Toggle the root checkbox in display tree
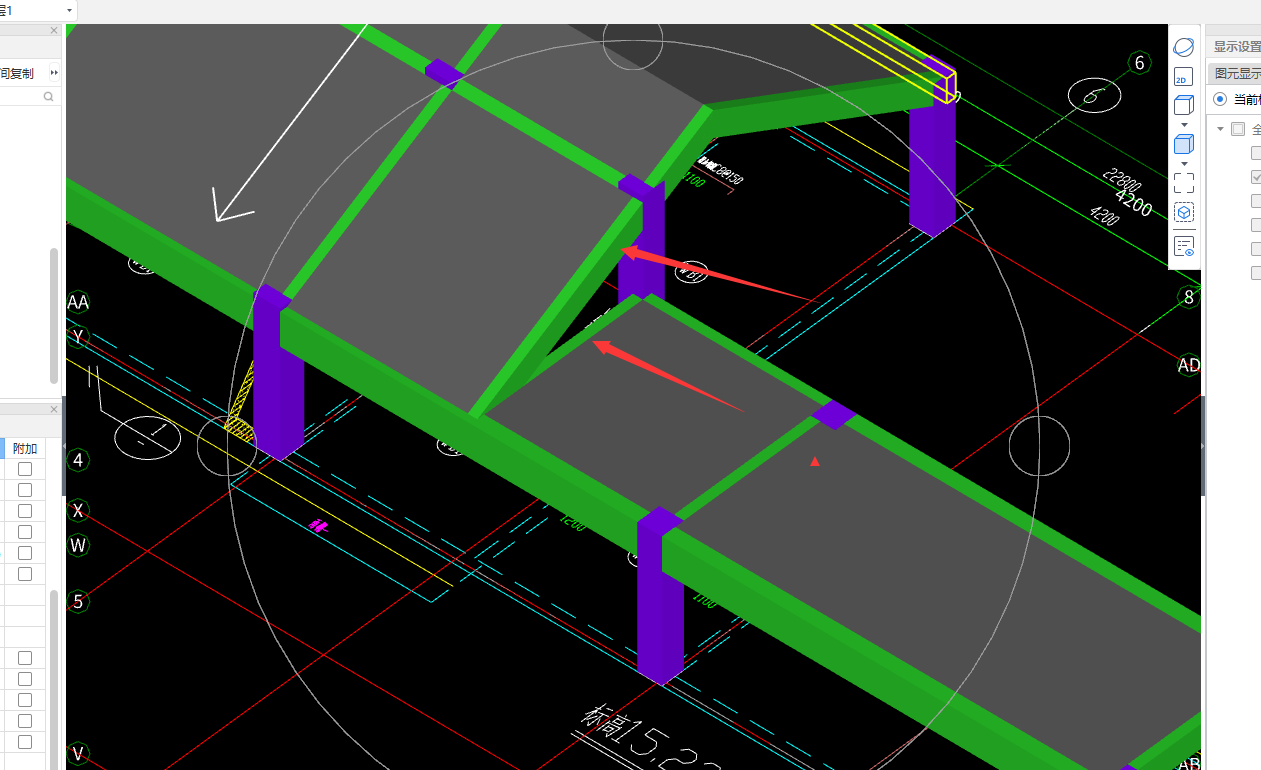 coord(1238,129)
